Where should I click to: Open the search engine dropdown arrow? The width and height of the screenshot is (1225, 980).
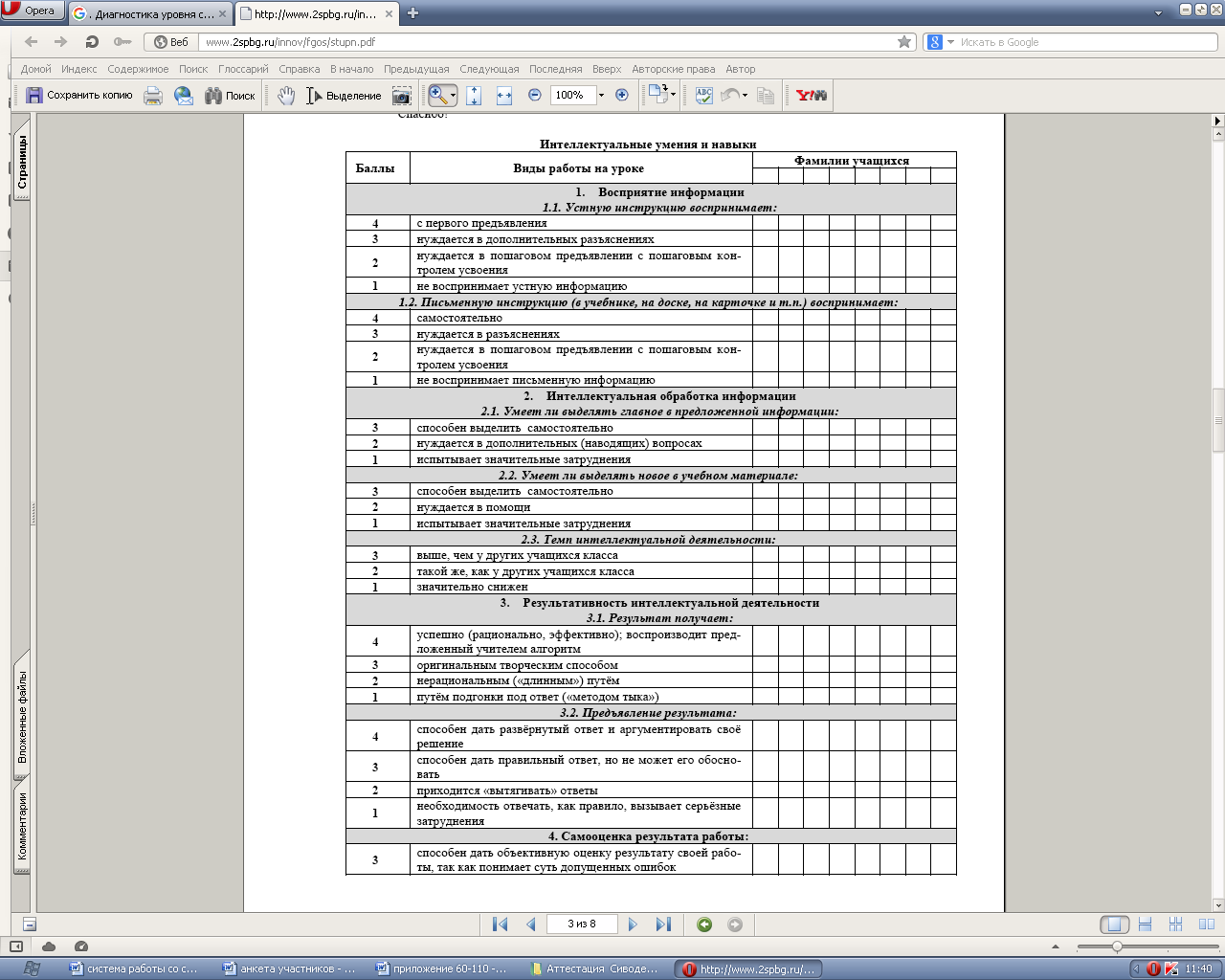coord(950,42)
